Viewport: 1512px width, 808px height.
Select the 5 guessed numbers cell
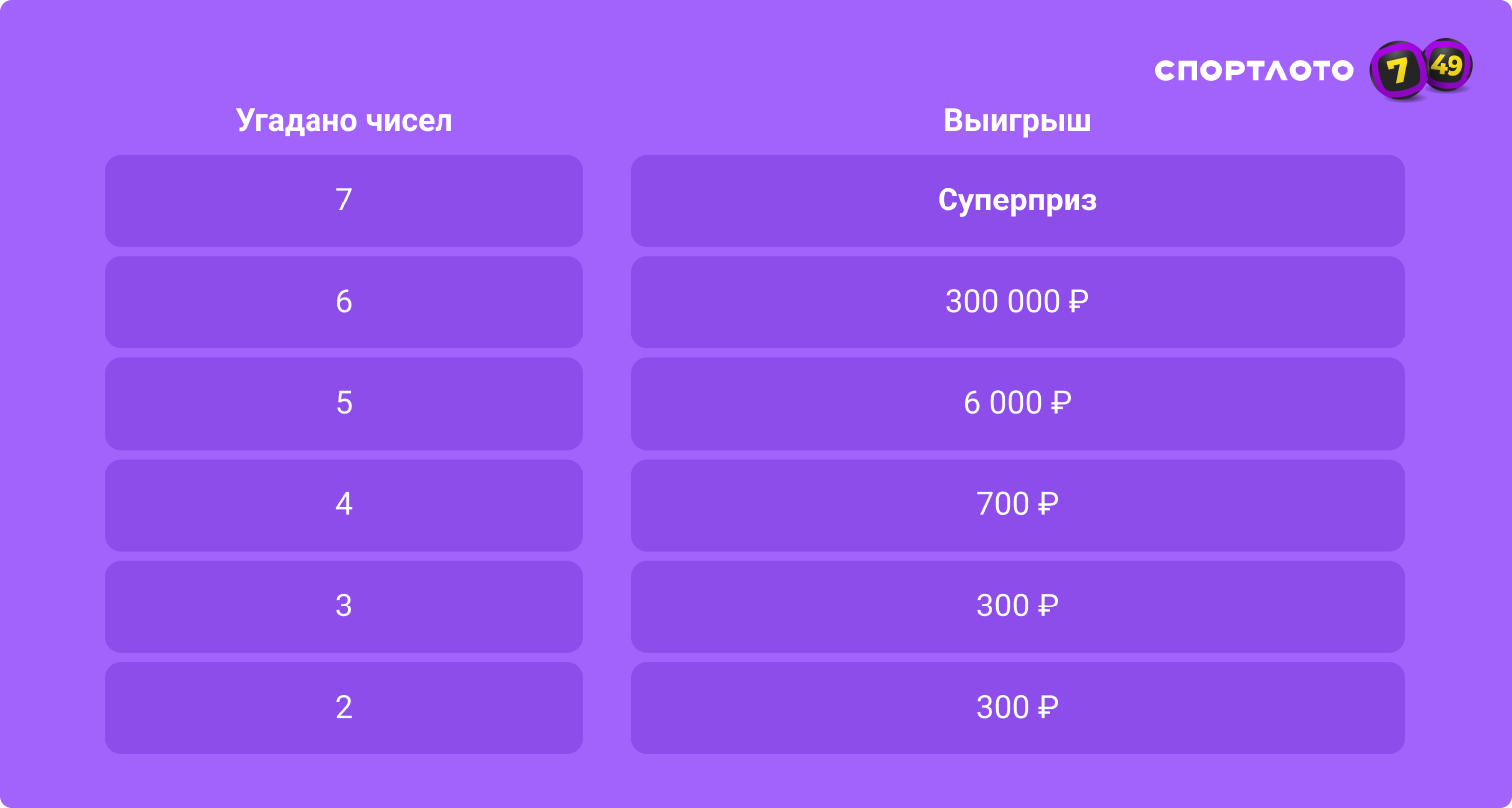coord(344,403)
